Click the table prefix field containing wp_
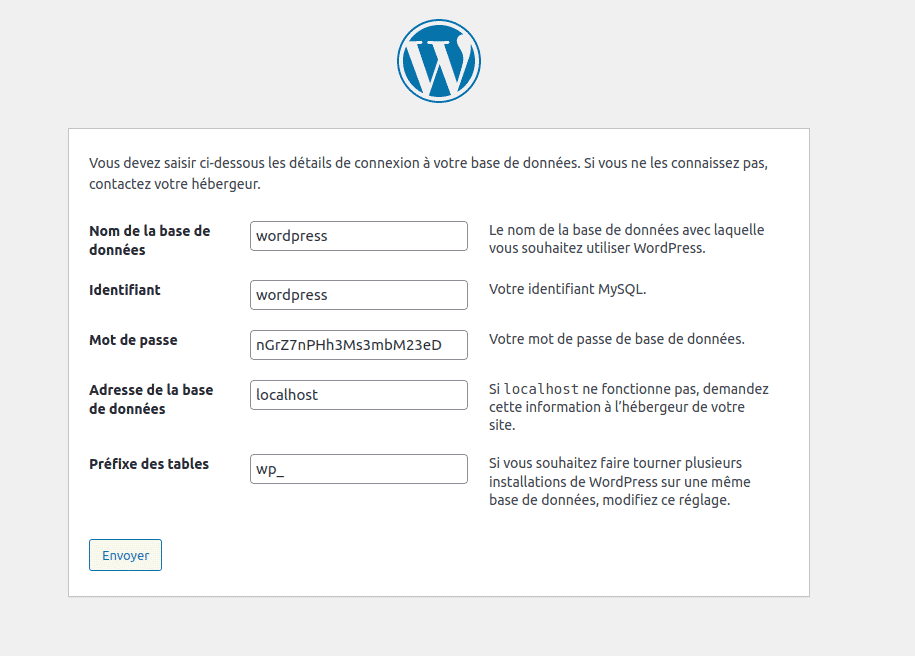 (x=358, y=468)
